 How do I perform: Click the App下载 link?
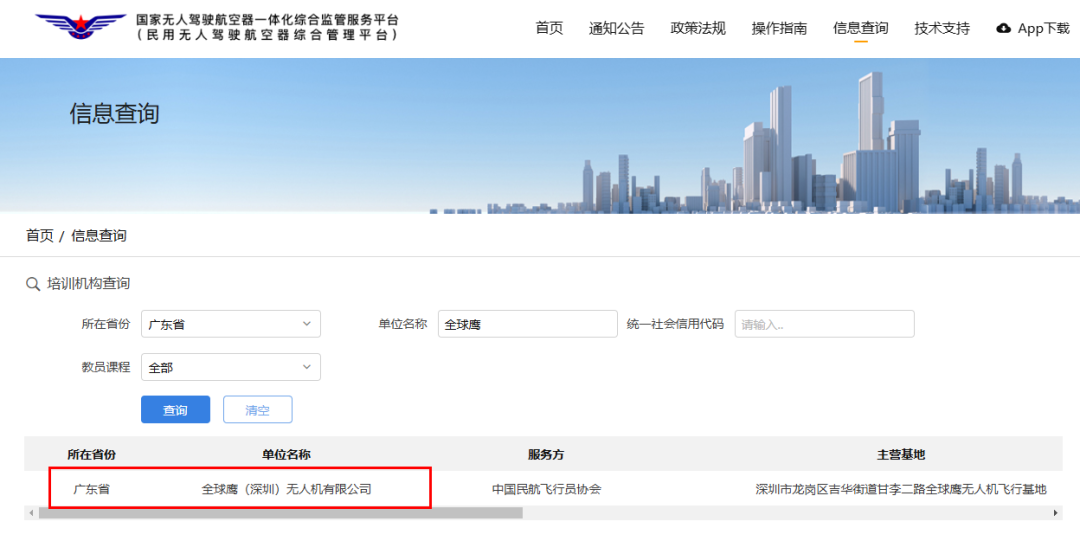(x=1043, y=28)
